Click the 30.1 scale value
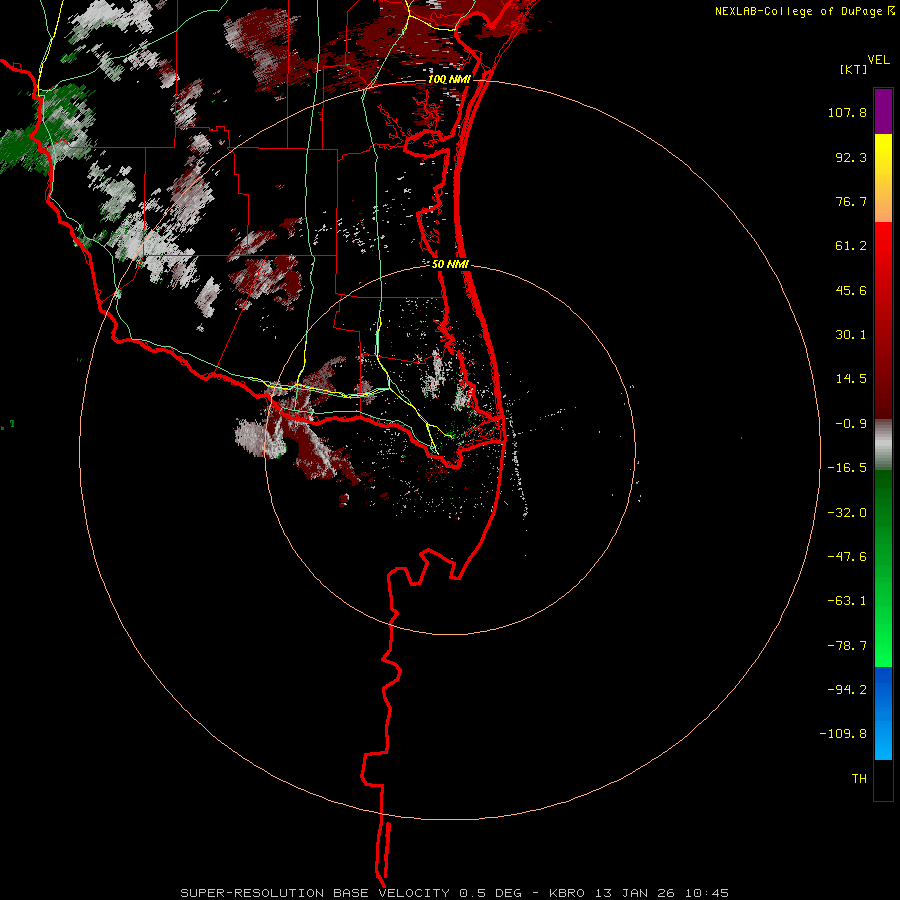900x900 pixels. [x=851, y=335]
